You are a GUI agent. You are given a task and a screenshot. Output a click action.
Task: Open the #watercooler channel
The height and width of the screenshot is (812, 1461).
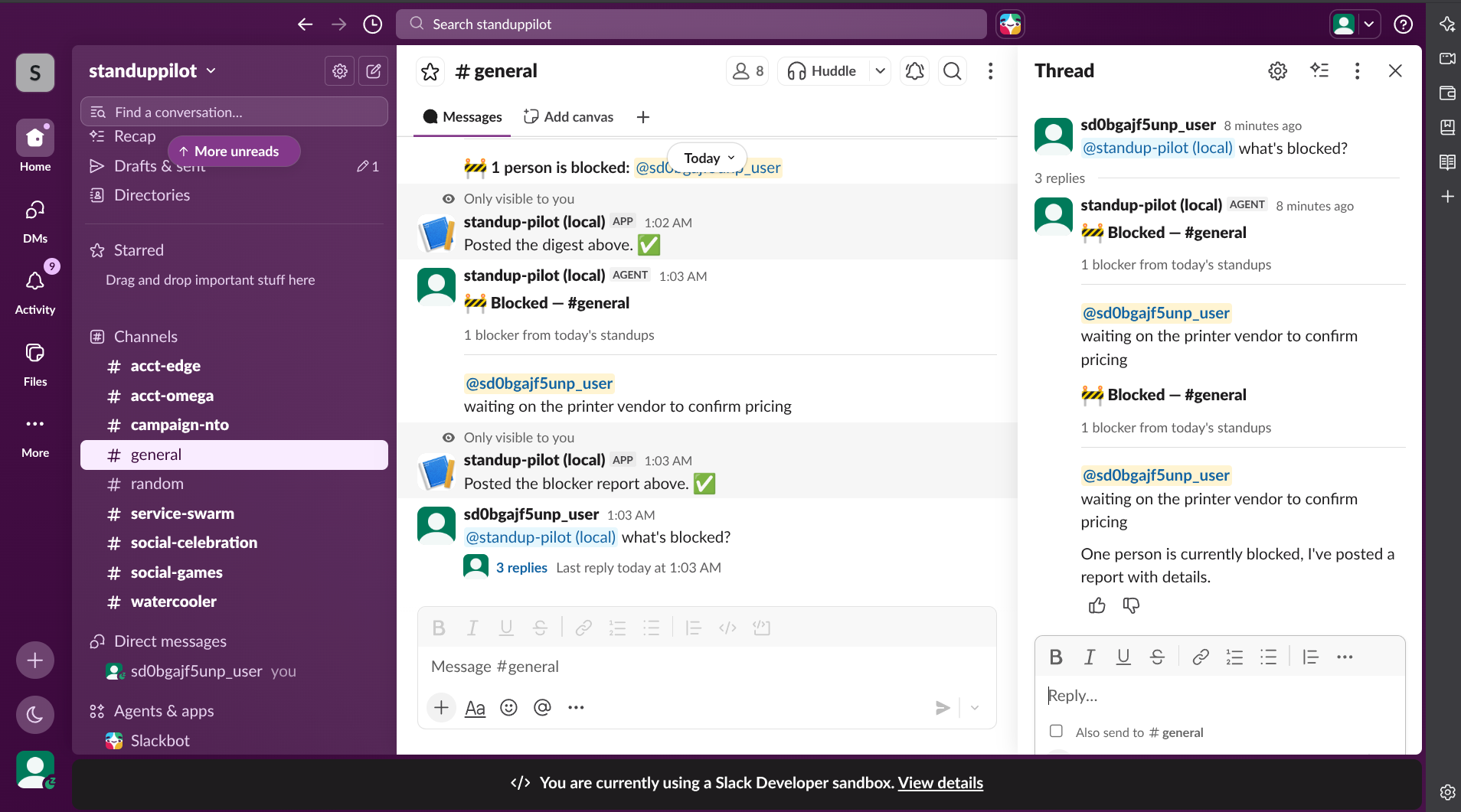(x=234, y=602)
